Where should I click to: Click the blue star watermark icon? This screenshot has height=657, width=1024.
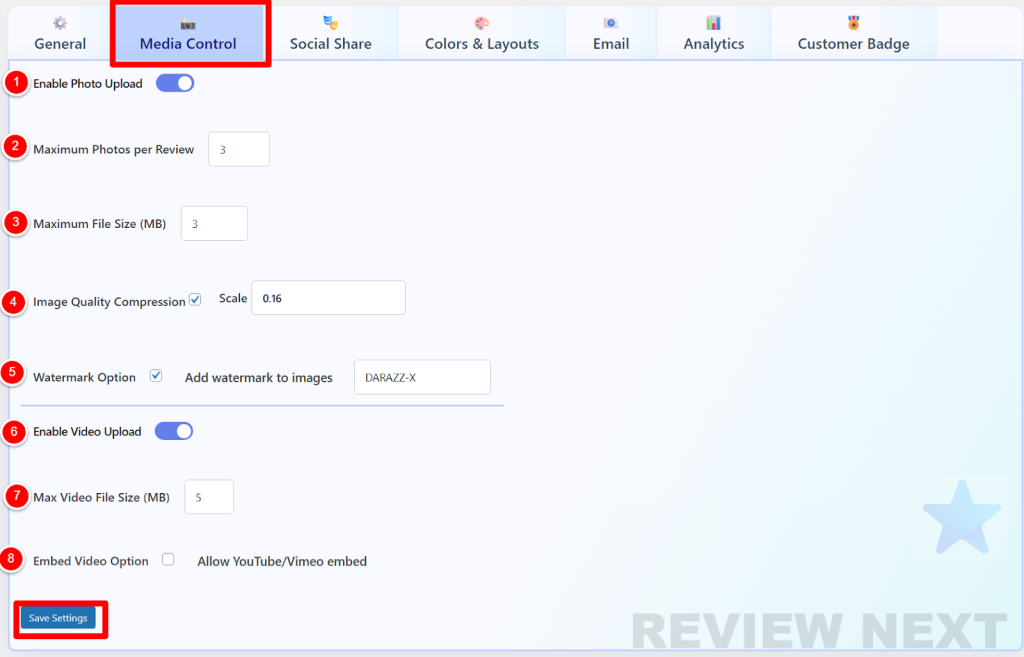[961, 516]
